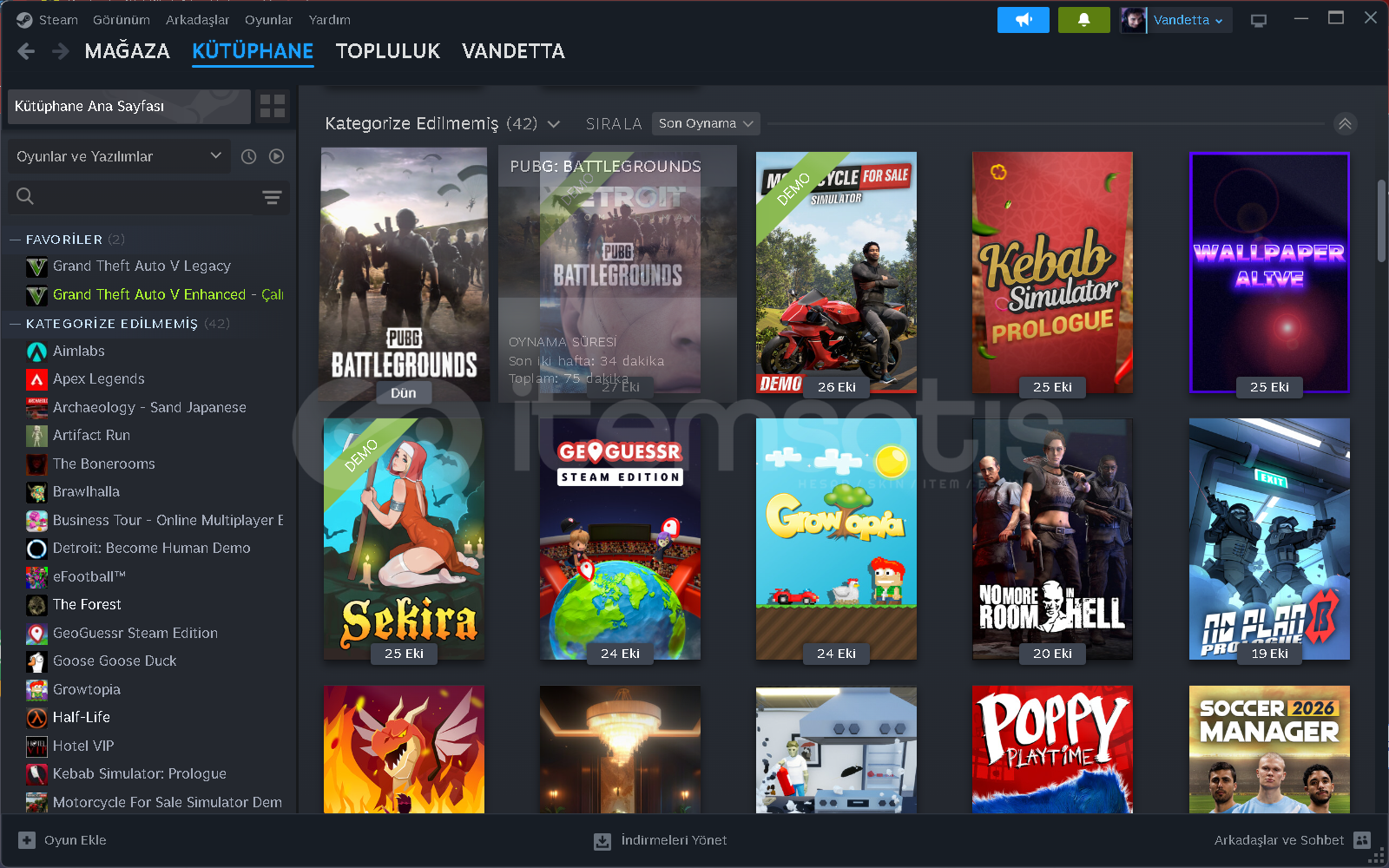The height and width of the screenshot is (868, 1389).
Task: Click the Aimlabs game icon
Action: (36, 352)
